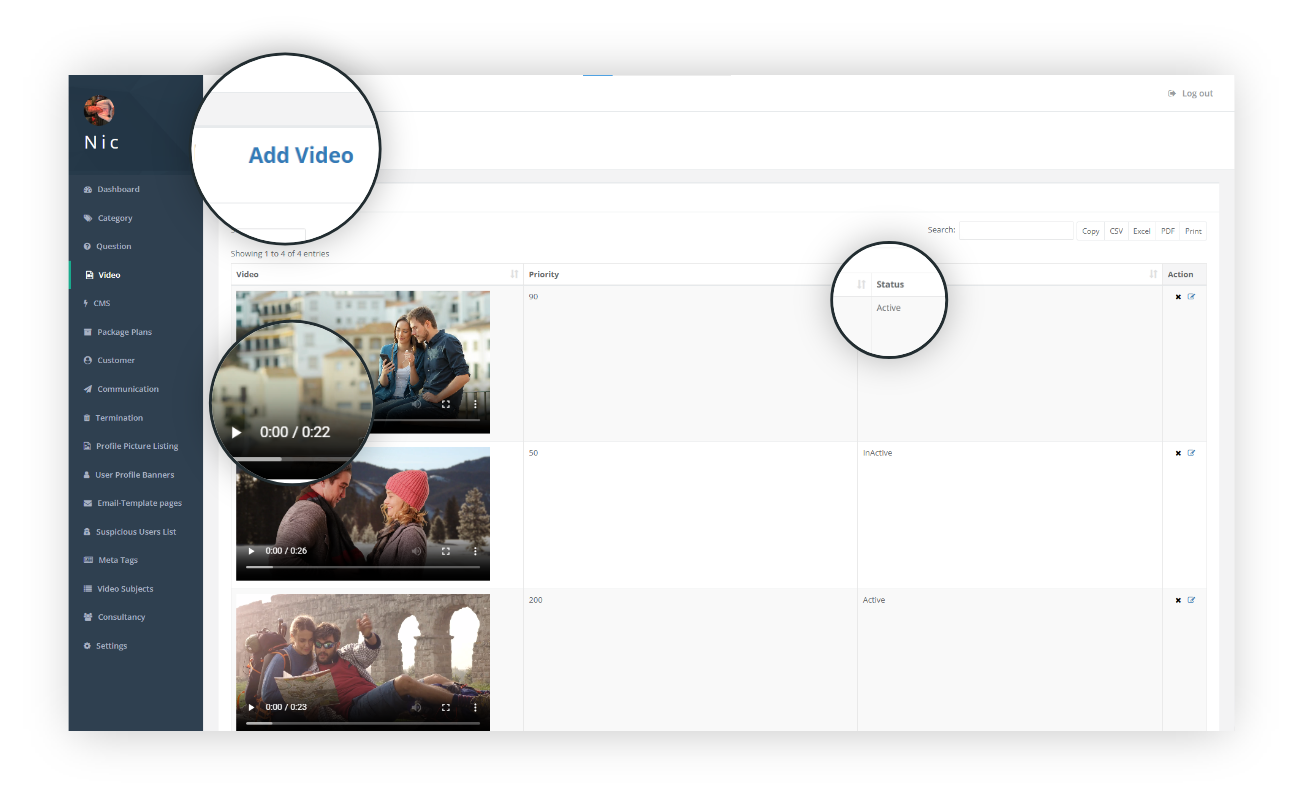Export the table as CSV
Viewport: 1303px width, 806px height.
pyautogui.click(x=1116, y=231)
